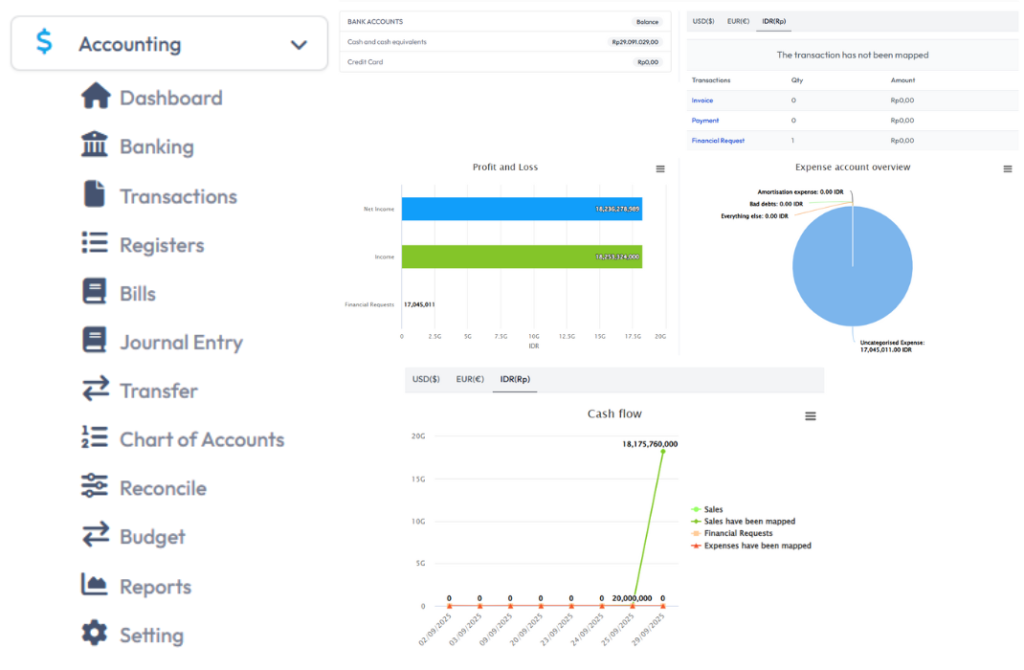Toggle Expenses have been mapped legend item
The height and width of the screenshot is (670, 1024).
756,546
